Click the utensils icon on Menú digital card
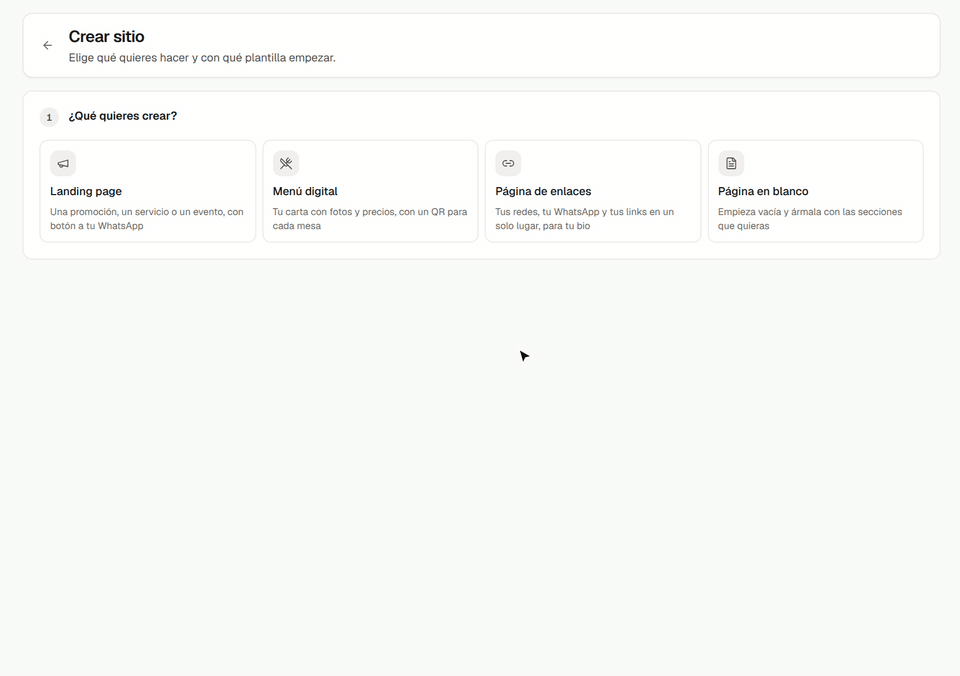Viewport: 960px width, 676px height. tap(286, 163)
